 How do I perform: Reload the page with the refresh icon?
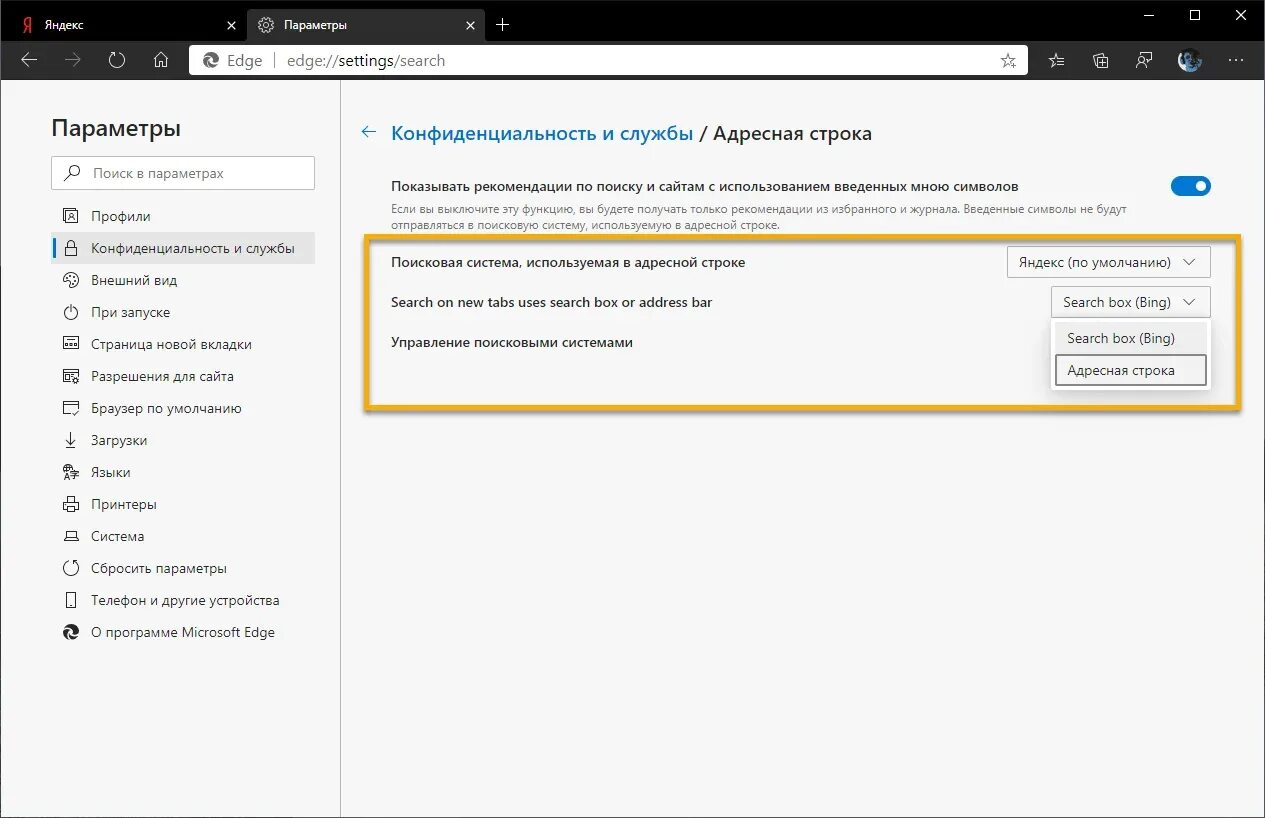tap(117, 60)
